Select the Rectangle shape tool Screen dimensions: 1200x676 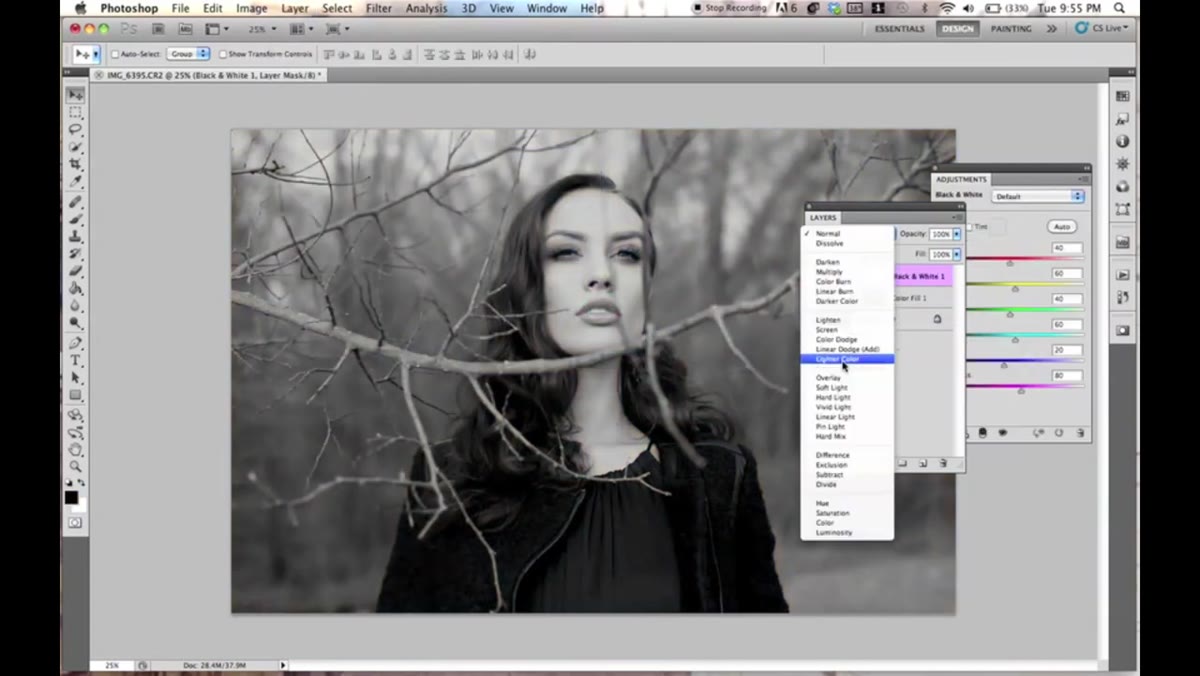click(76, 395)
